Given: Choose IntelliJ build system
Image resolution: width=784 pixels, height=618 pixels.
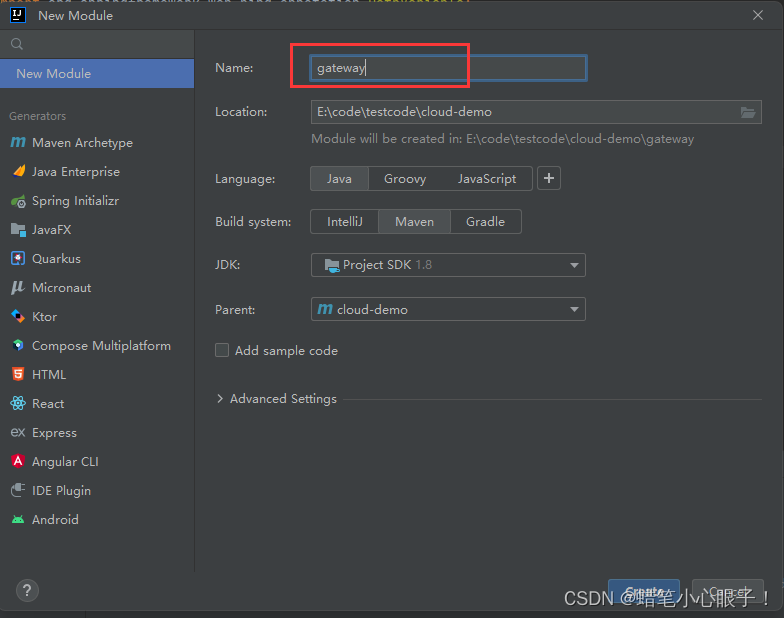Looking at the screenshot, I should click(x=345, y=222).
